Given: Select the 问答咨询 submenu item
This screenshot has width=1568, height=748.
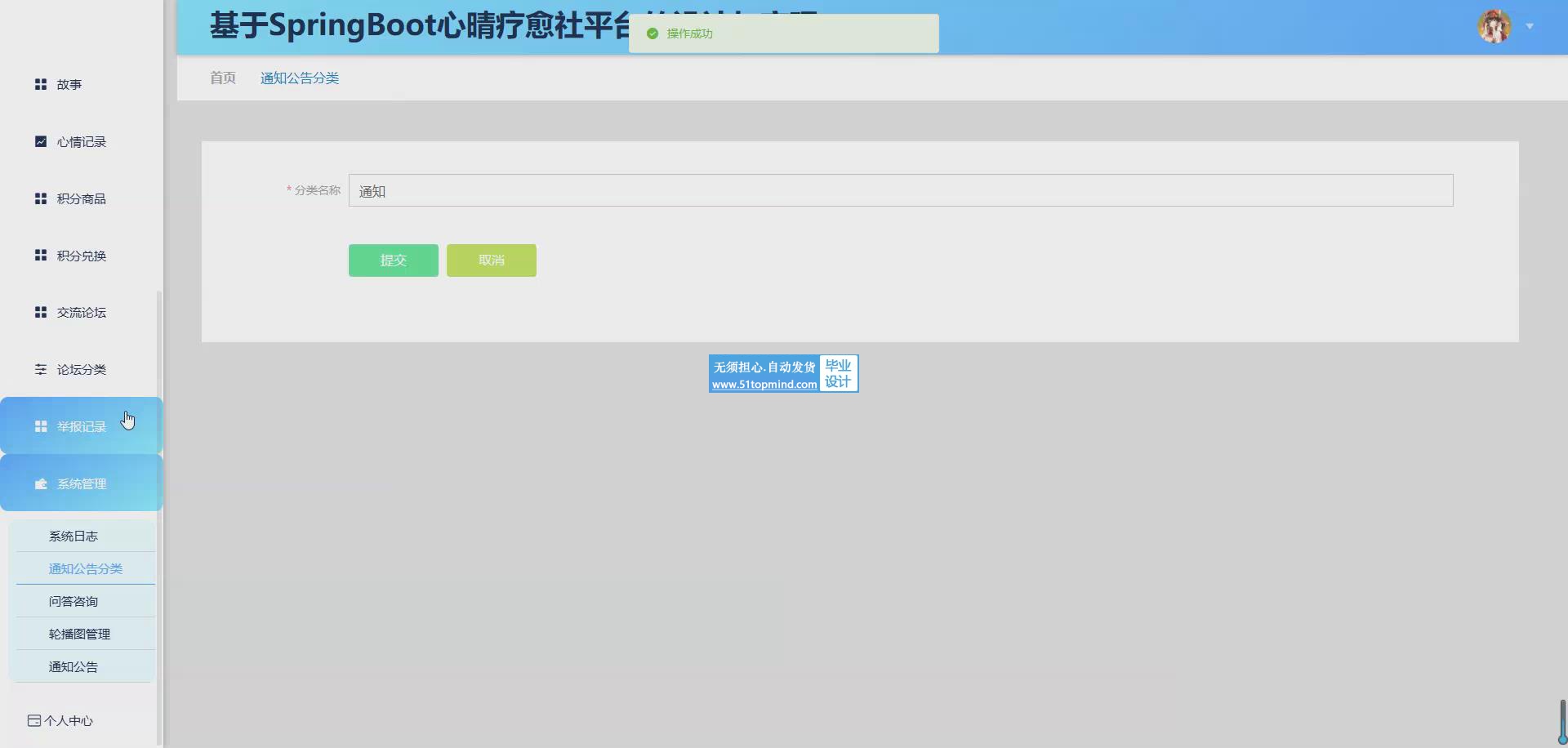Looking at the screenshot, I should click(x=73, y=601).
